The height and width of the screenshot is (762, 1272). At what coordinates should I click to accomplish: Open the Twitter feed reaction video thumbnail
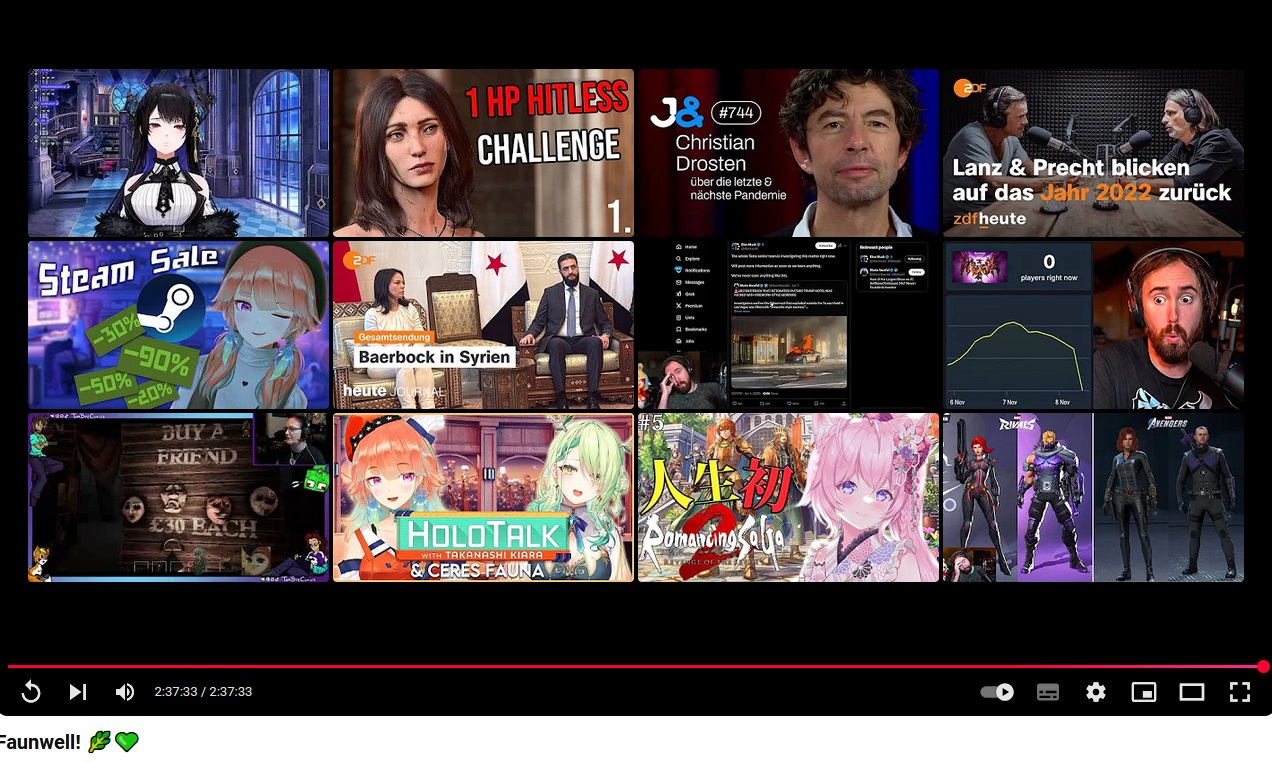[x=788, y=325]
